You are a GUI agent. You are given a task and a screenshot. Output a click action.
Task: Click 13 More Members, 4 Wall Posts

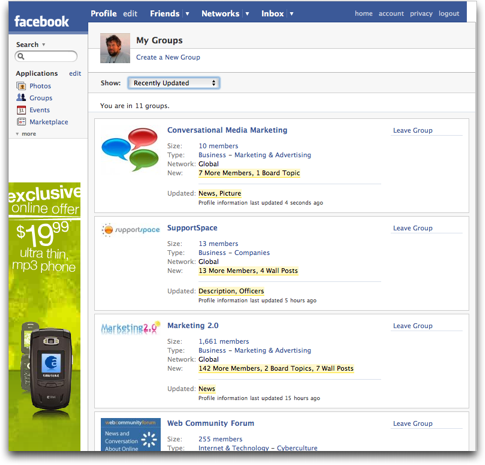[x=248, y=271]
